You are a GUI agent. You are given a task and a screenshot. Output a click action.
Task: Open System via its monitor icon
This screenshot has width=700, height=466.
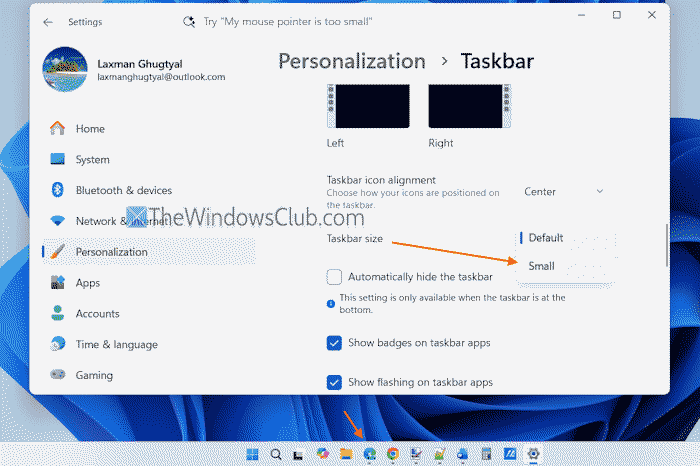pyautogui.click(x=57, y=159)
